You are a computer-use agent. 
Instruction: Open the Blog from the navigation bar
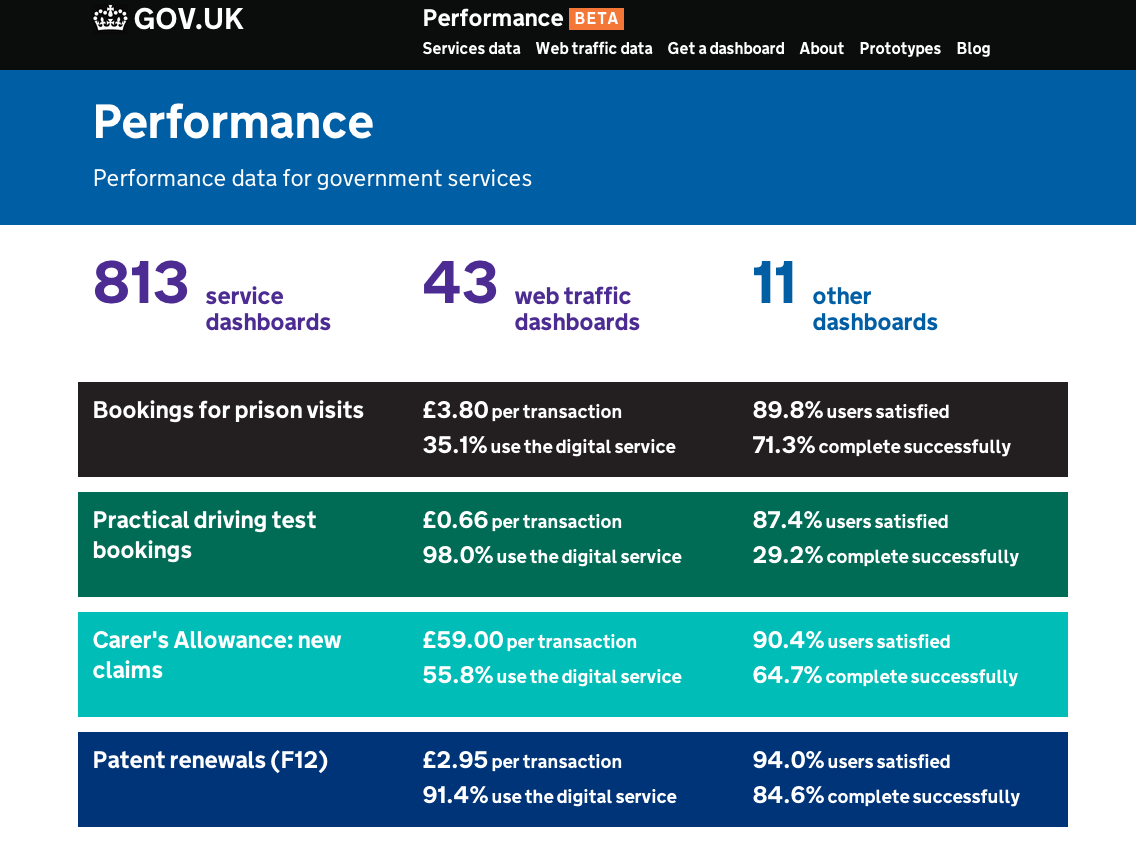[x=973, y=48]
